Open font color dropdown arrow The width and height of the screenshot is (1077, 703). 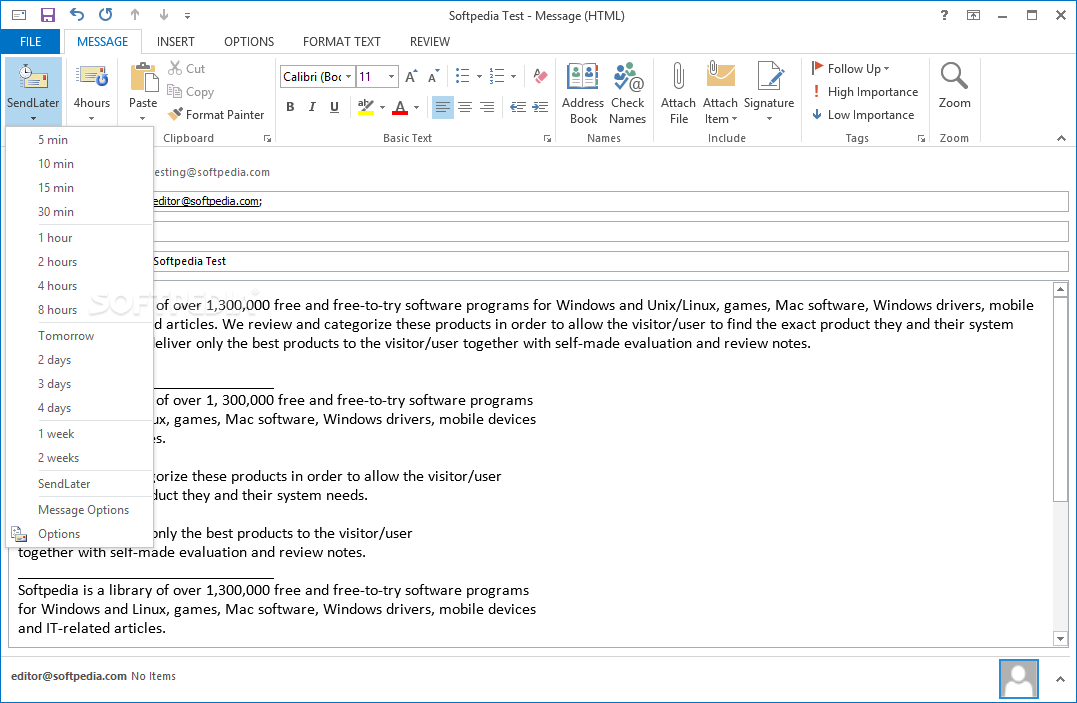(x=416, y=107)
